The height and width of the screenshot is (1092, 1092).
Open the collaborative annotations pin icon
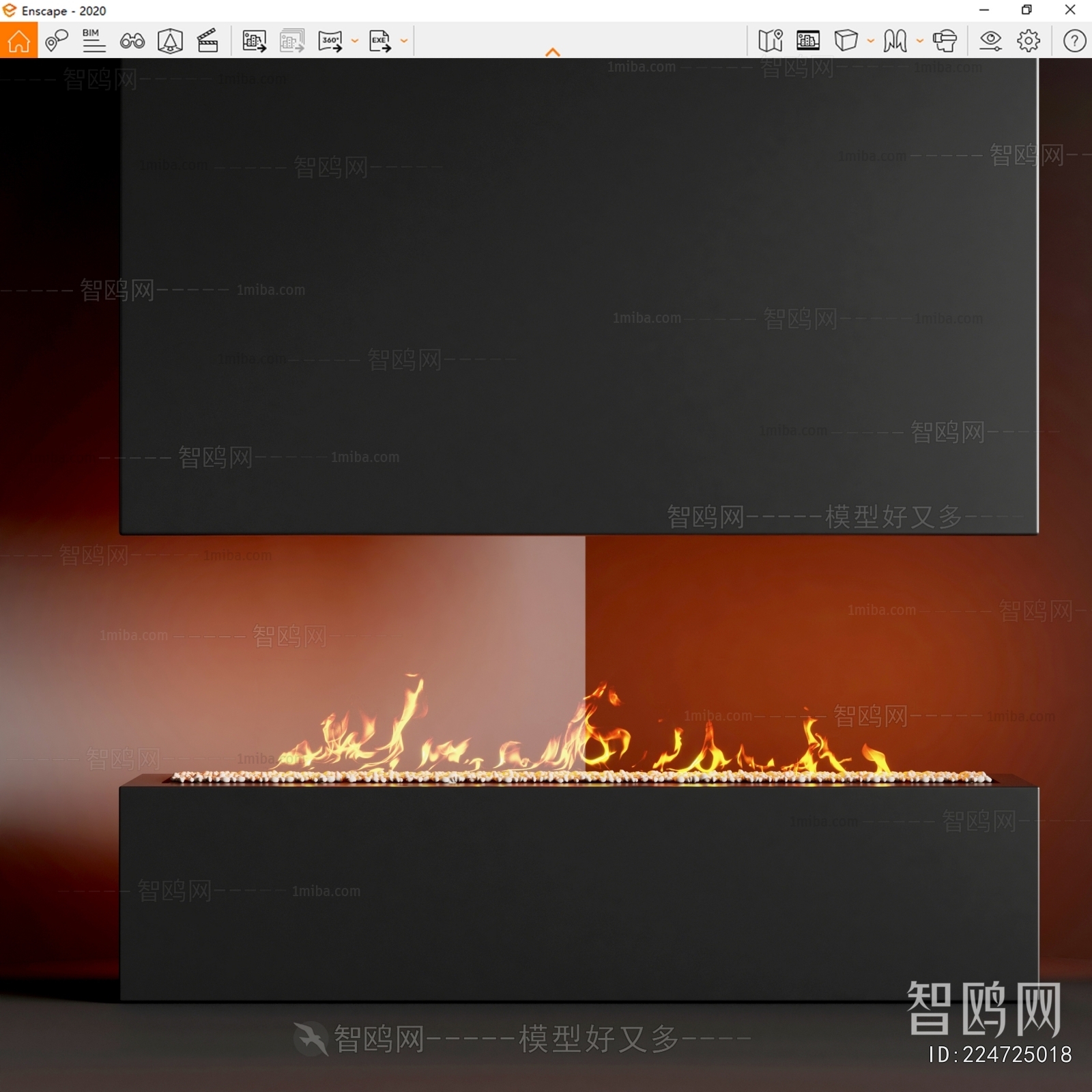[x=57, y=41]
